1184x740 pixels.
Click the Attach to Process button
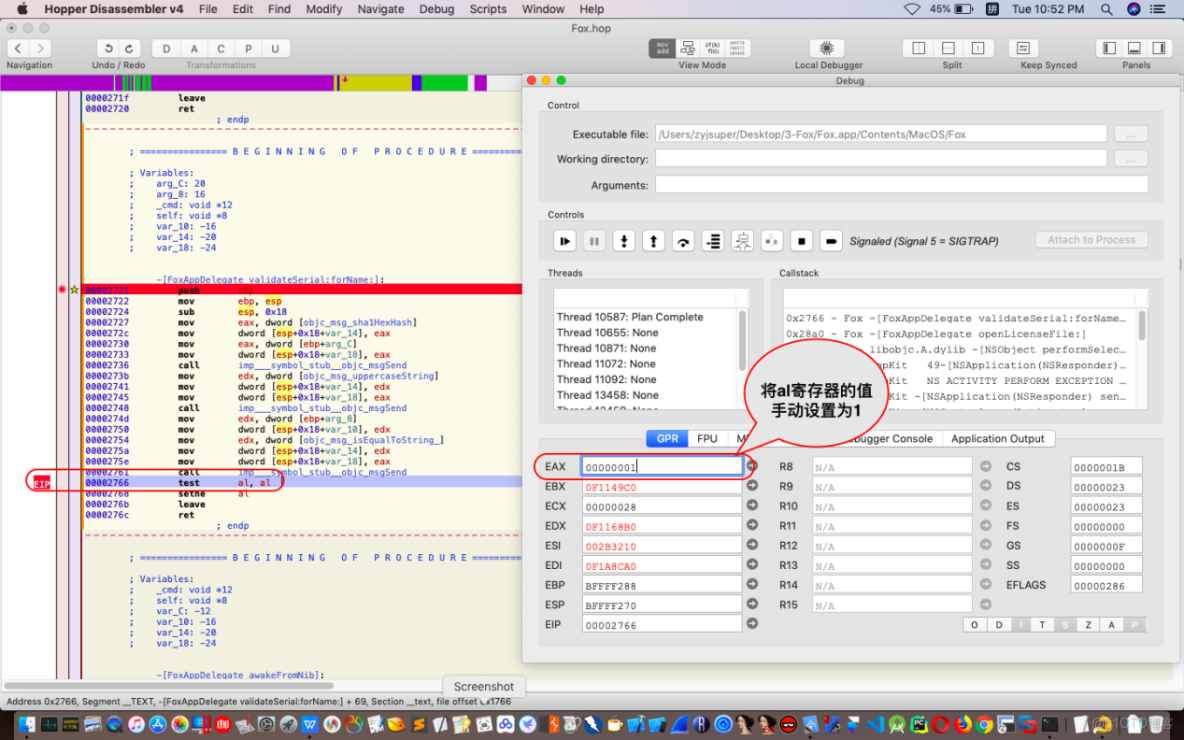tap(1091, 240)
